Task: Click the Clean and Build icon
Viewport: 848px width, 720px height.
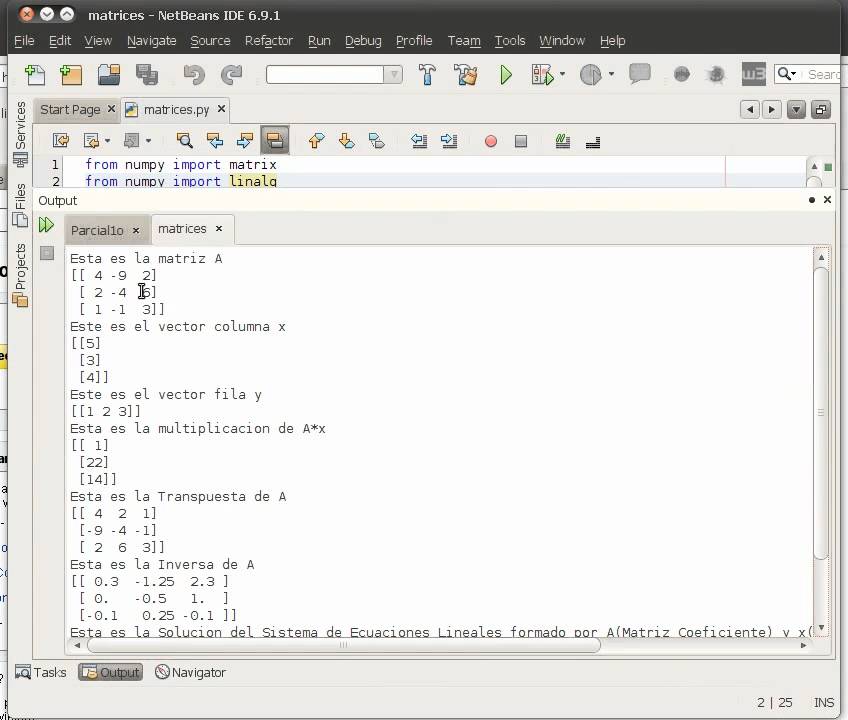Action: [466, 75]
